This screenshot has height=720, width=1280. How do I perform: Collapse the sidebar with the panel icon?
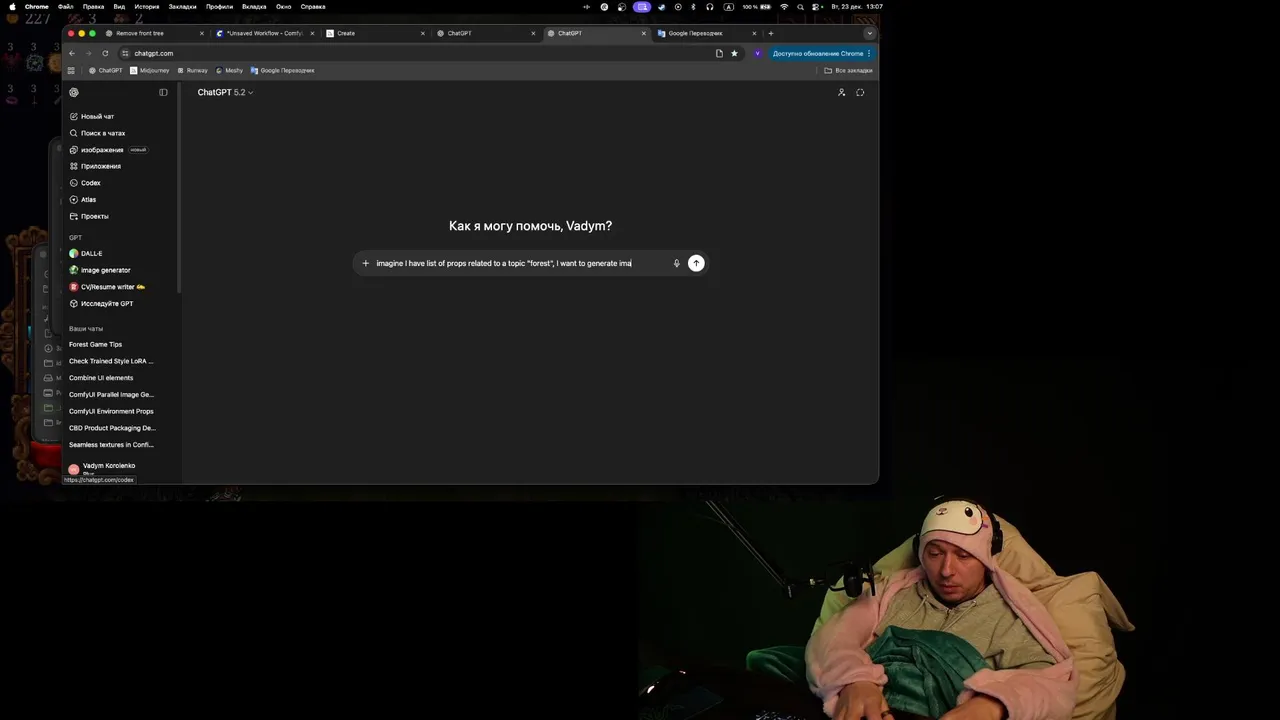coord(163,92)
